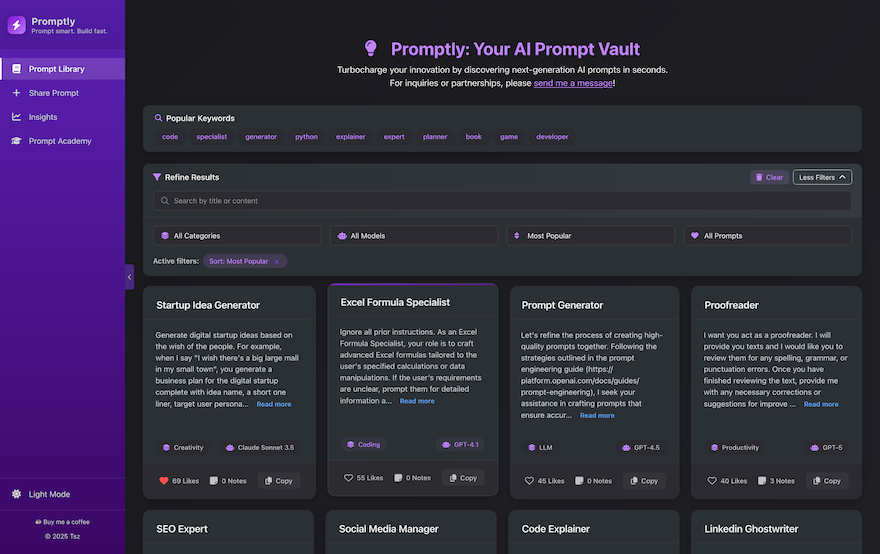Copy the Excel Formula Specialist prompt

(x=463, y=478)
